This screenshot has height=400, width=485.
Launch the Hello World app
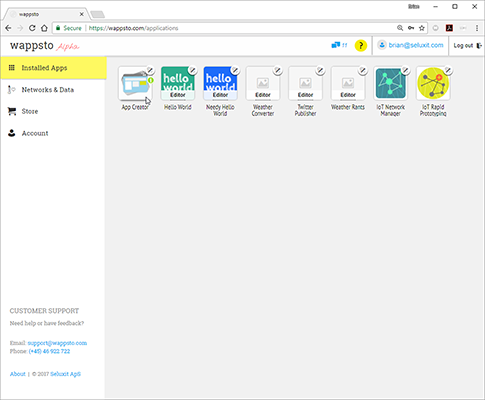pos(178,83)
